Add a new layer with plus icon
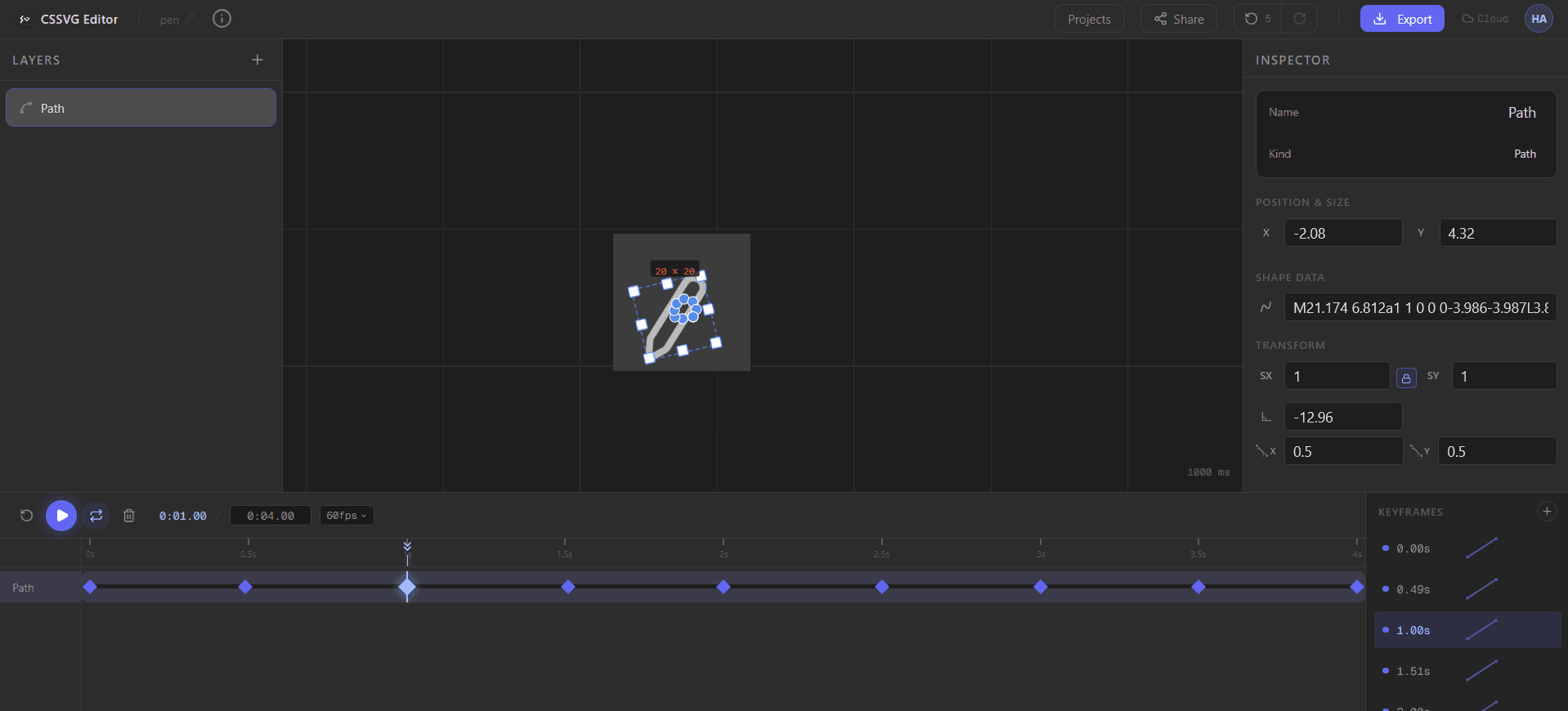This screenshot has height=711, width=1568. coord(258,60)
